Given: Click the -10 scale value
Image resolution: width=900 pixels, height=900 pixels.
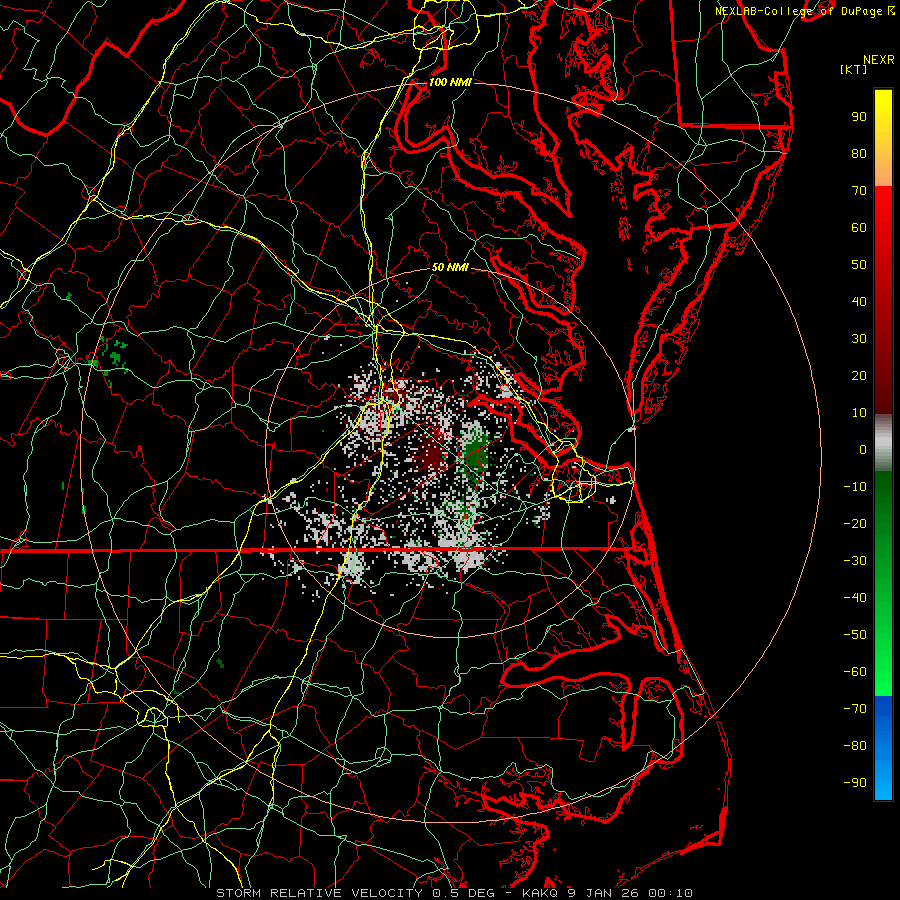Looking at the screenshot, I should 855,487.
